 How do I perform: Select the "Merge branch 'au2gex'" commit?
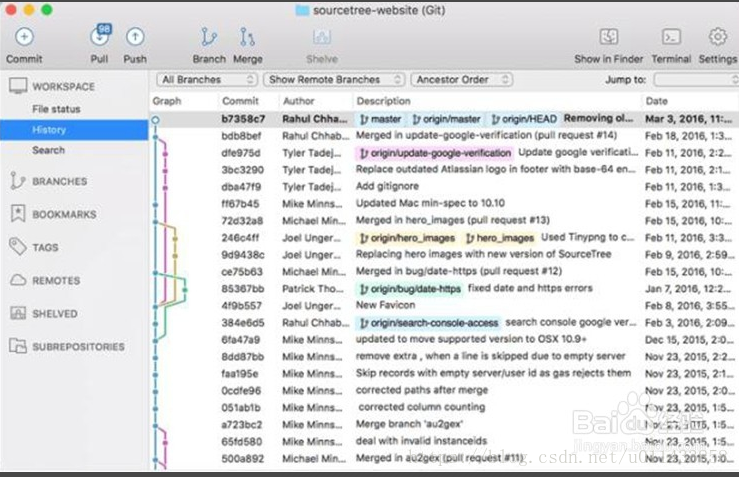point(409,424)
